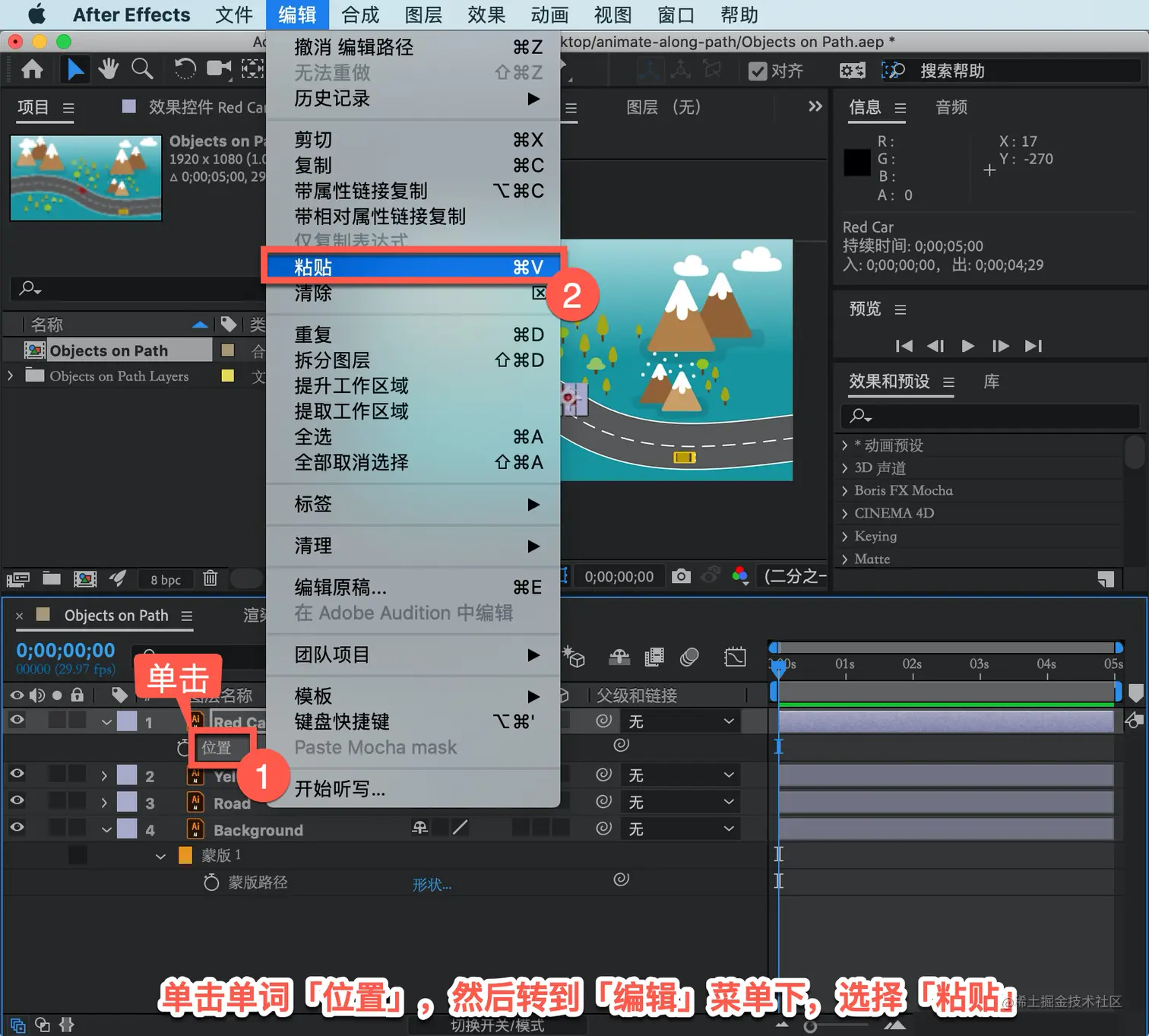Viewport: 1149px width, 1036px height.
Task: Click the parent pick whip for Red Car
Action: (604, 721)
